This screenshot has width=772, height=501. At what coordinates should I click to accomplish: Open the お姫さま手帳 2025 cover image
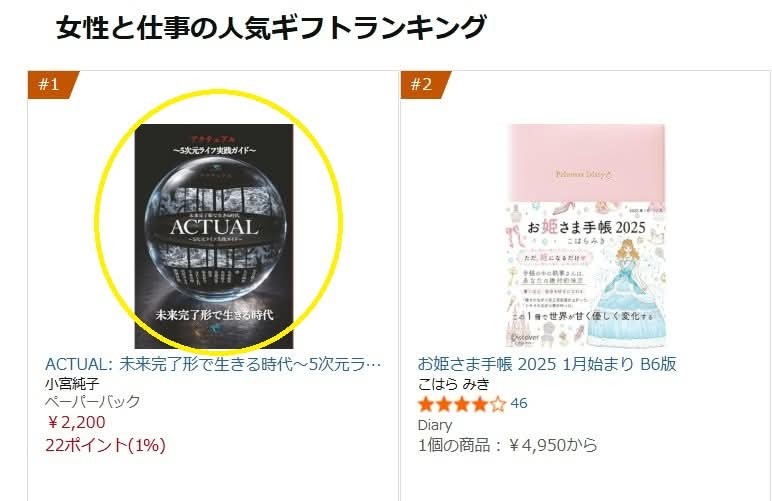pyautogui.click(x=586, y=236)
